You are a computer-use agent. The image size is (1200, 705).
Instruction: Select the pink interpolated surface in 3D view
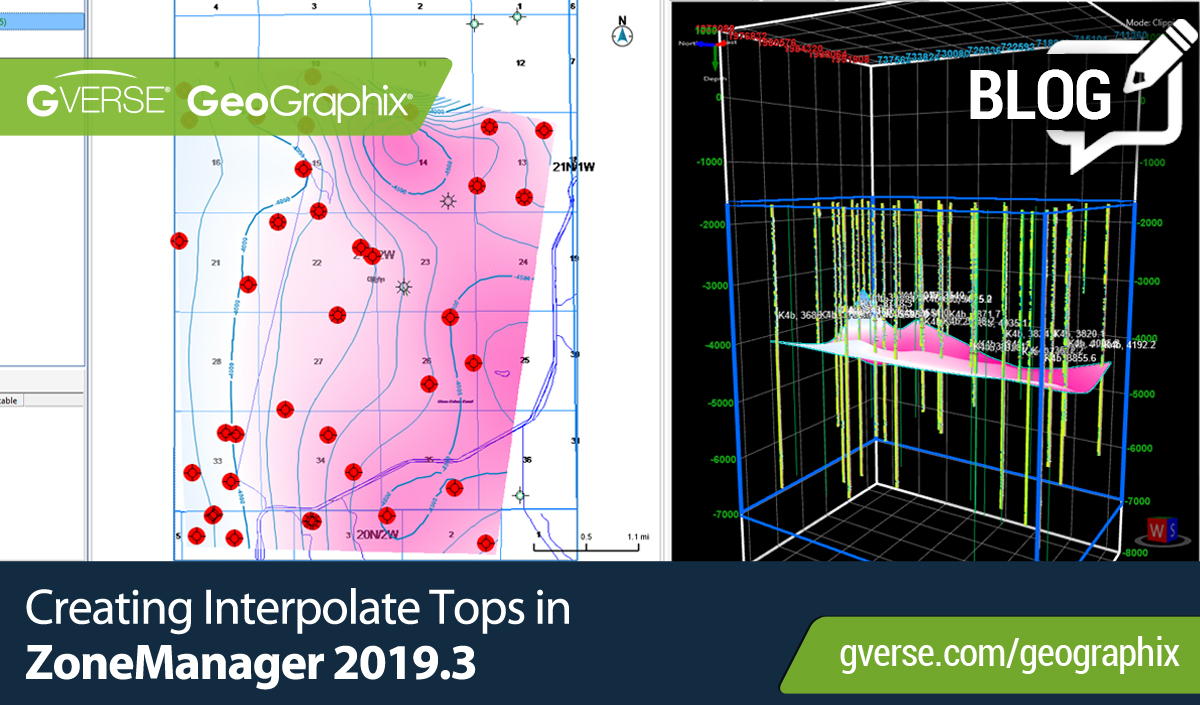(x=940, y=355)
